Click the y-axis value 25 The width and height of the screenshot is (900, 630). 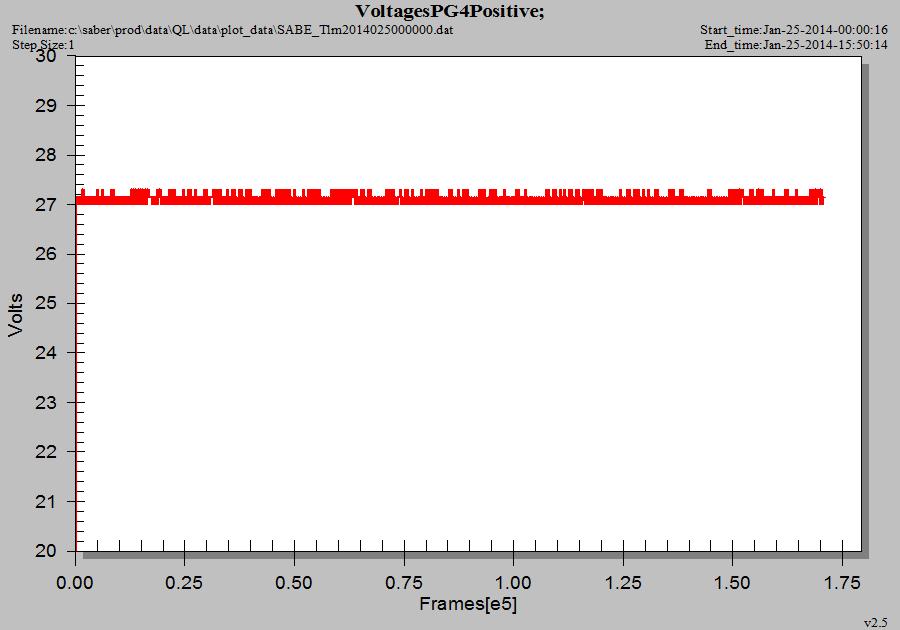(46, 304)
